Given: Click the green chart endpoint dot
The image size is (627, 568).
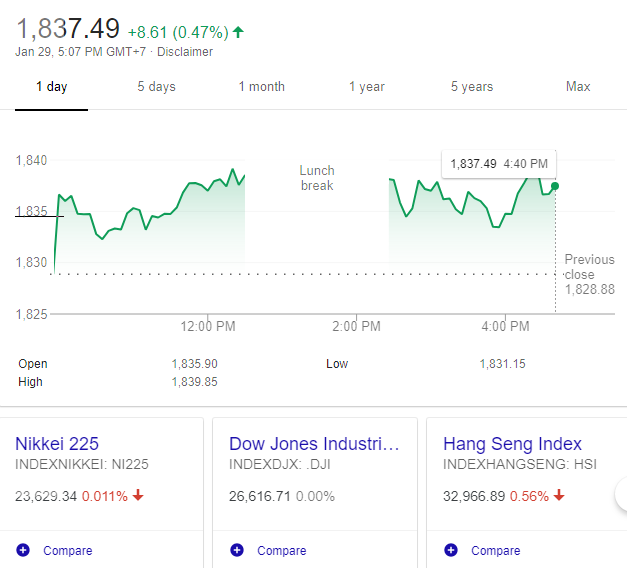Looking at the screenshot, I should pyautogui.click(x=555, y=186).
